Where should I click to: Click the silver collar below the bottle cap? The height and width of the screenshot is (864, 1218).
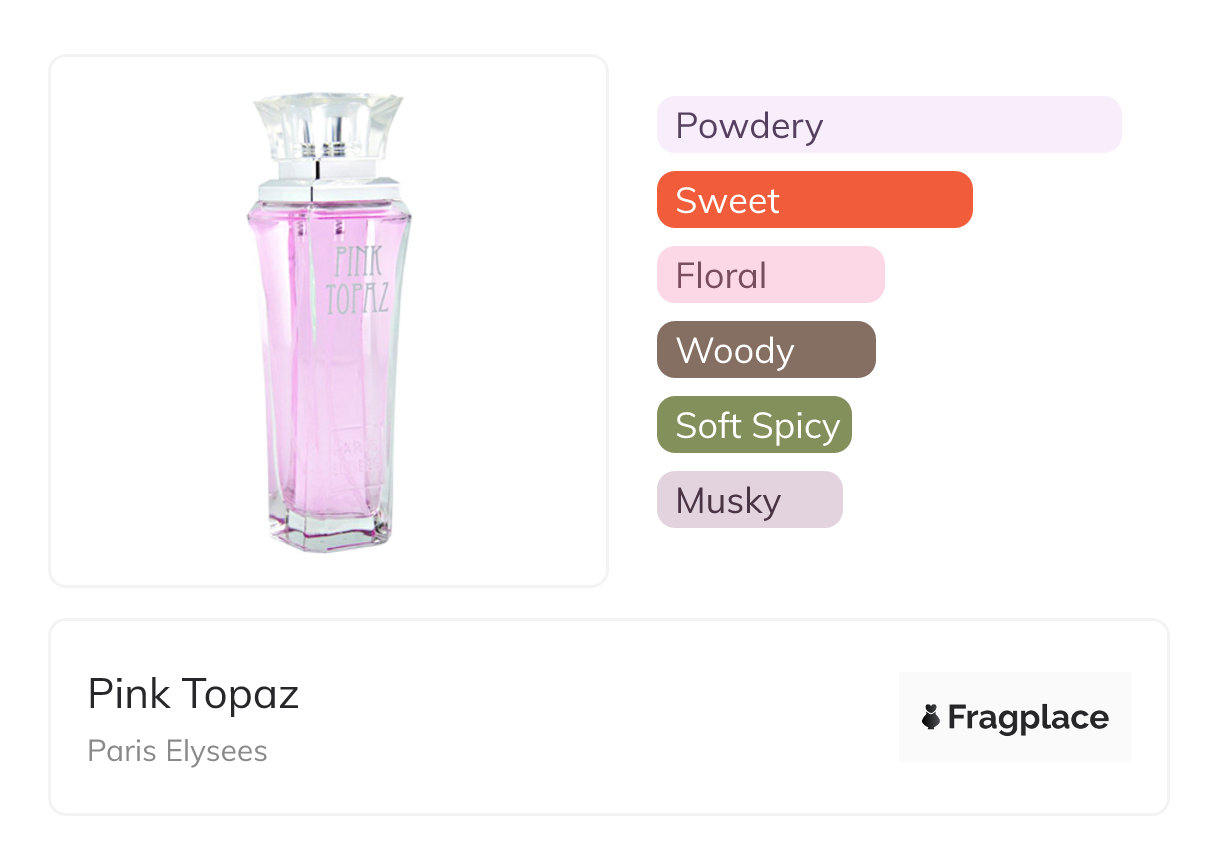pos(328,188)
